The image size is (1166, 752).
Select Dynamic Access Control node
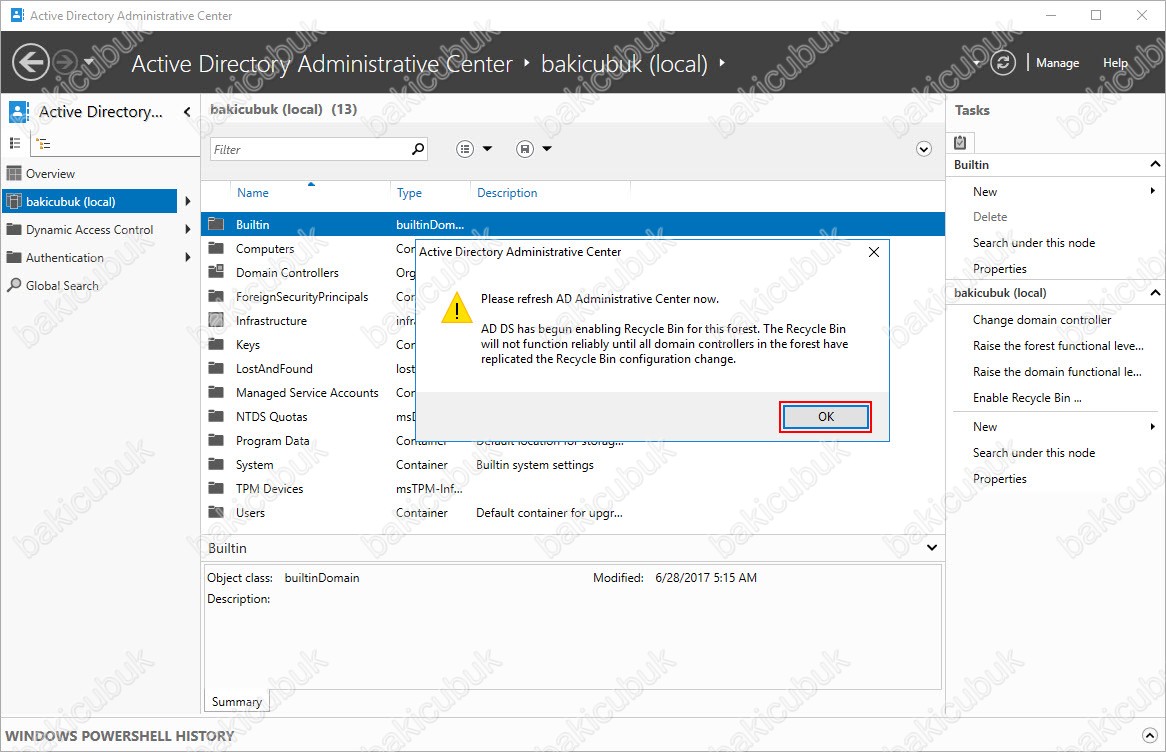click(x=90, y=230)
